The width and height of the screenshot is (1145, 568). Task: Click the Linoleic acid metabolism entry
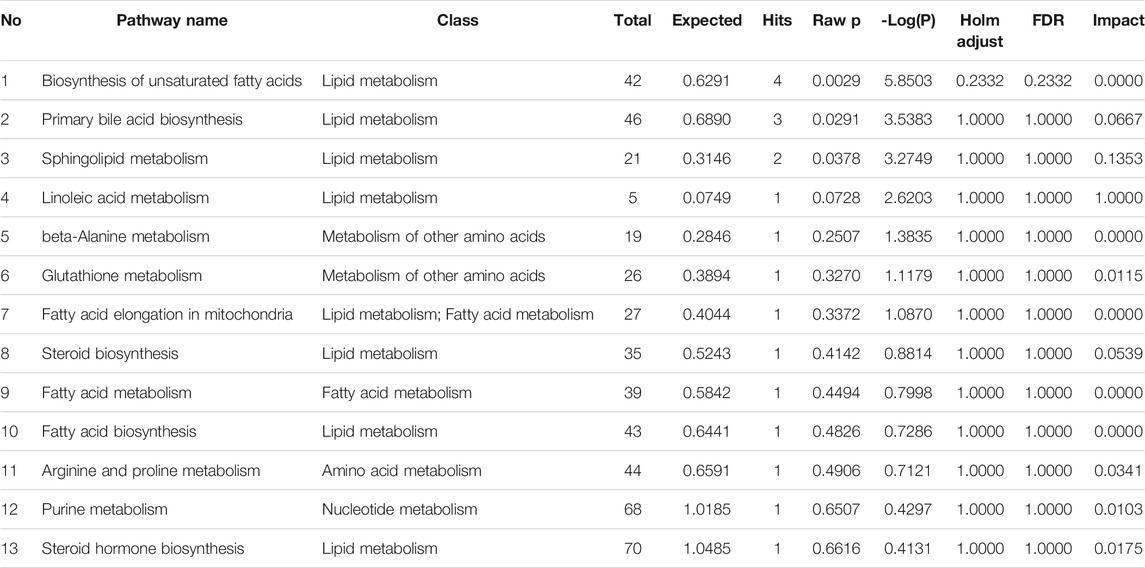pyautogui.click(x=125, y=198)
